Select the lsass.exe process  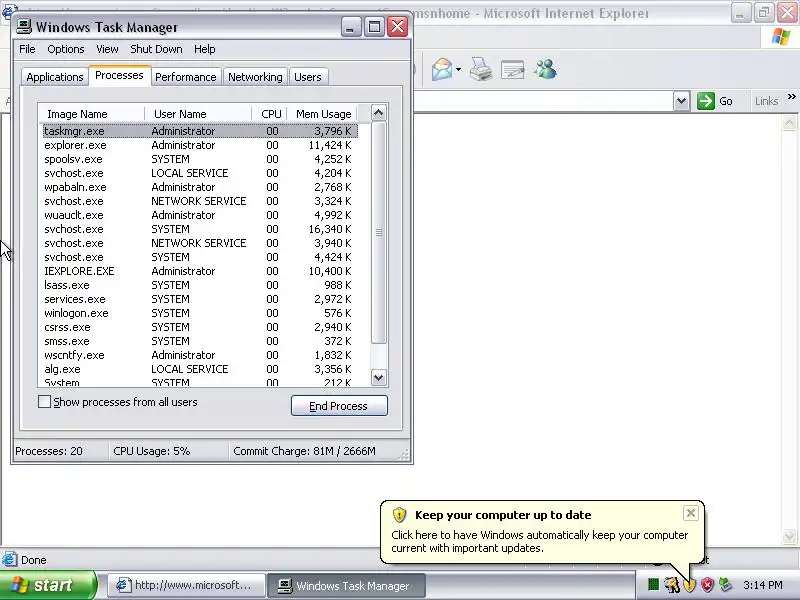tap(201, 285)
